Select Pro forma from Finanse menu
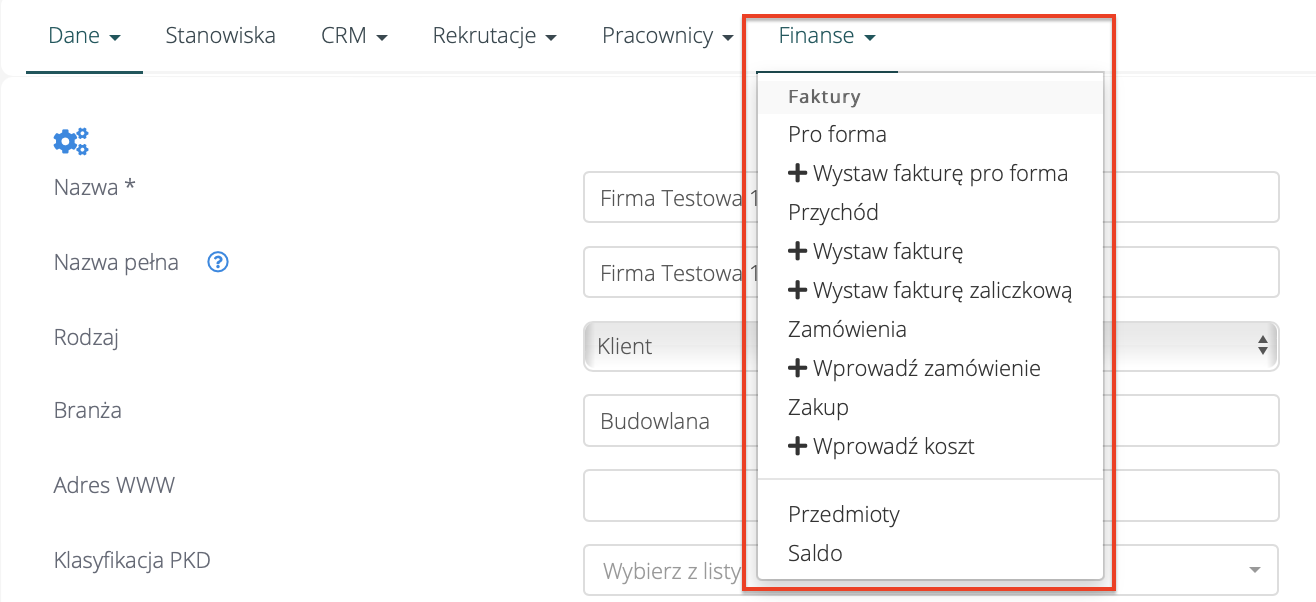Viewport: 1316px width, 602px height. (x=837, y=134)
